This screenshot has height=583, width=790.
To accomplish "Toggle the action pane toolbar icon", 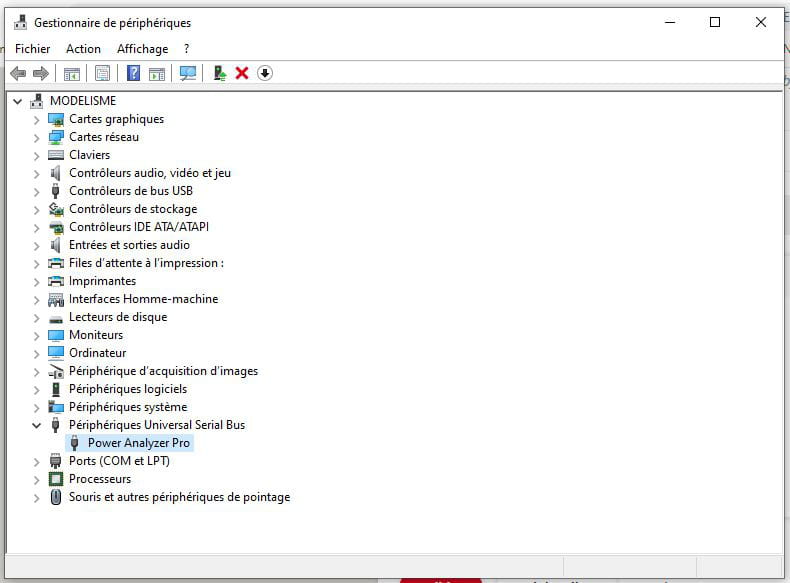I will [157, 74].
